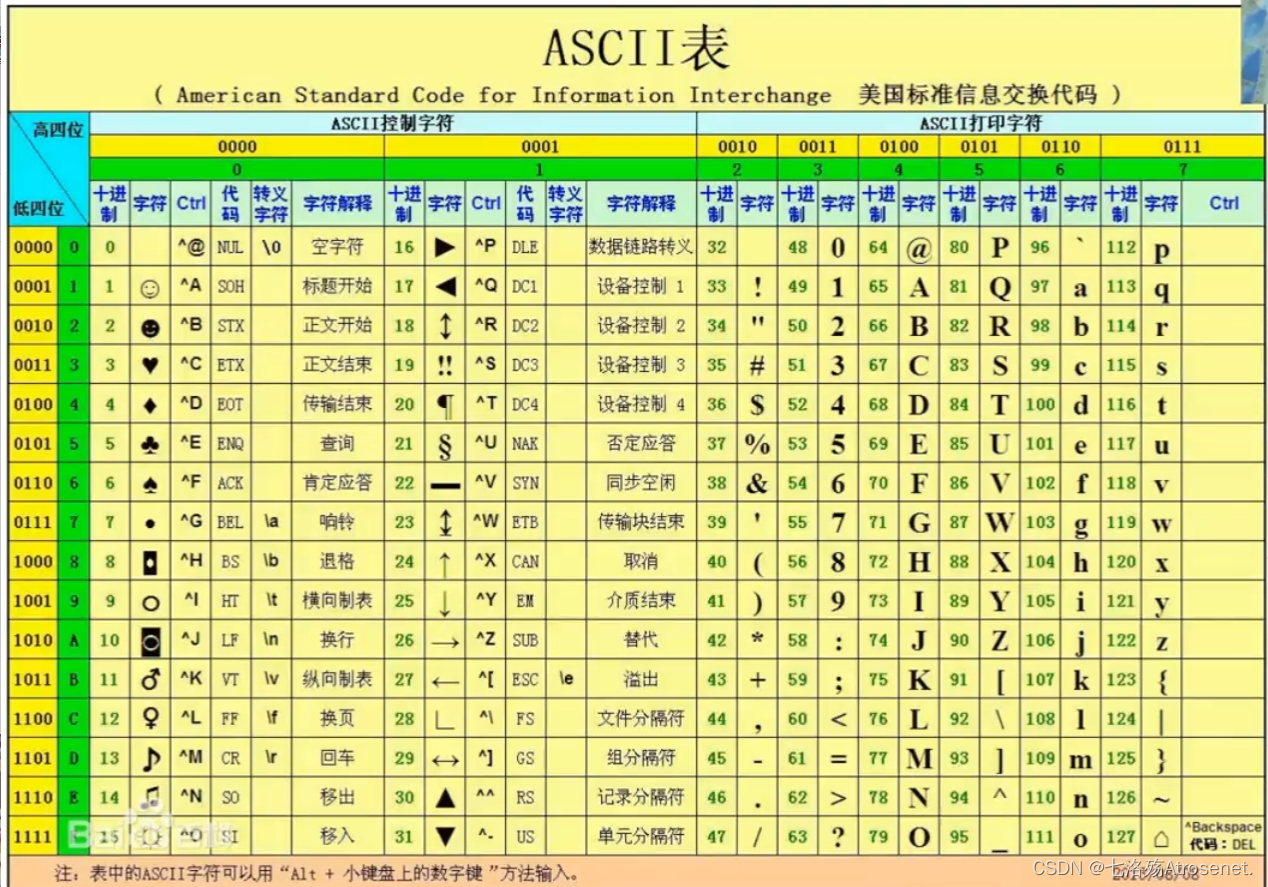Click the 'NUL' code cell

click(x=230, y=246)
